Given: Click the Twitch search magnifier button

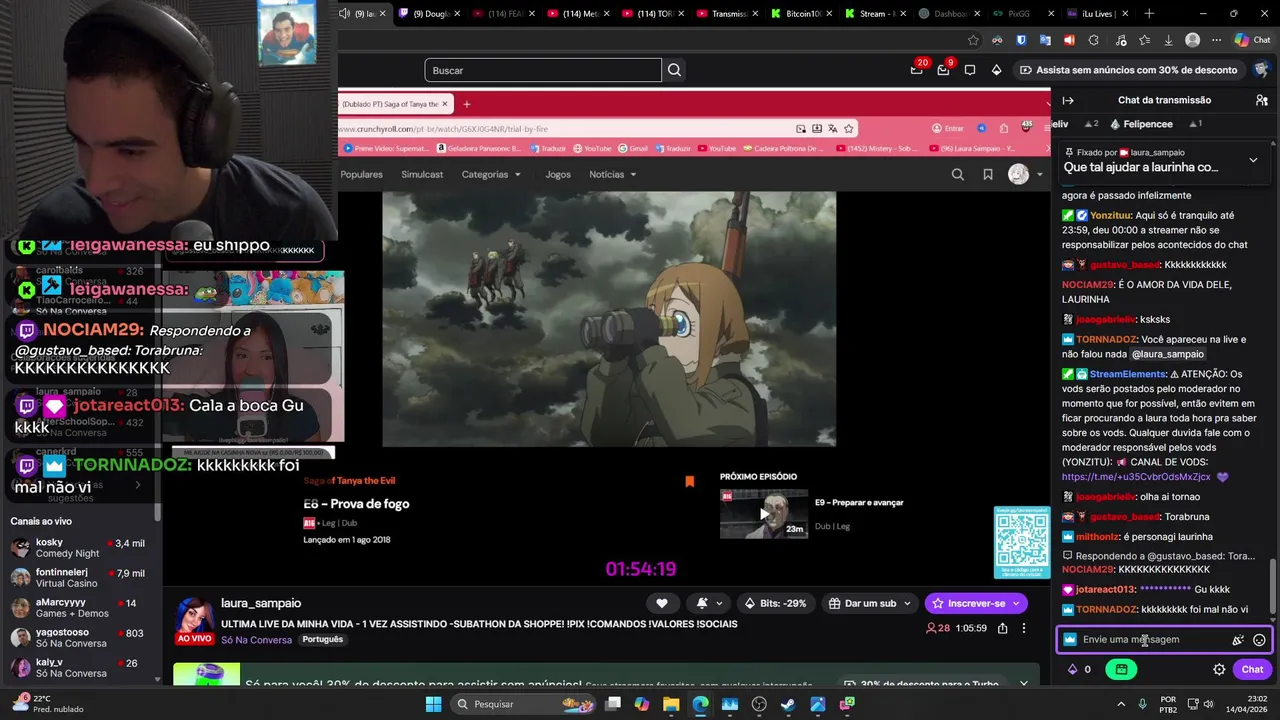Looking at the screenshot, I should coord(674,70).
